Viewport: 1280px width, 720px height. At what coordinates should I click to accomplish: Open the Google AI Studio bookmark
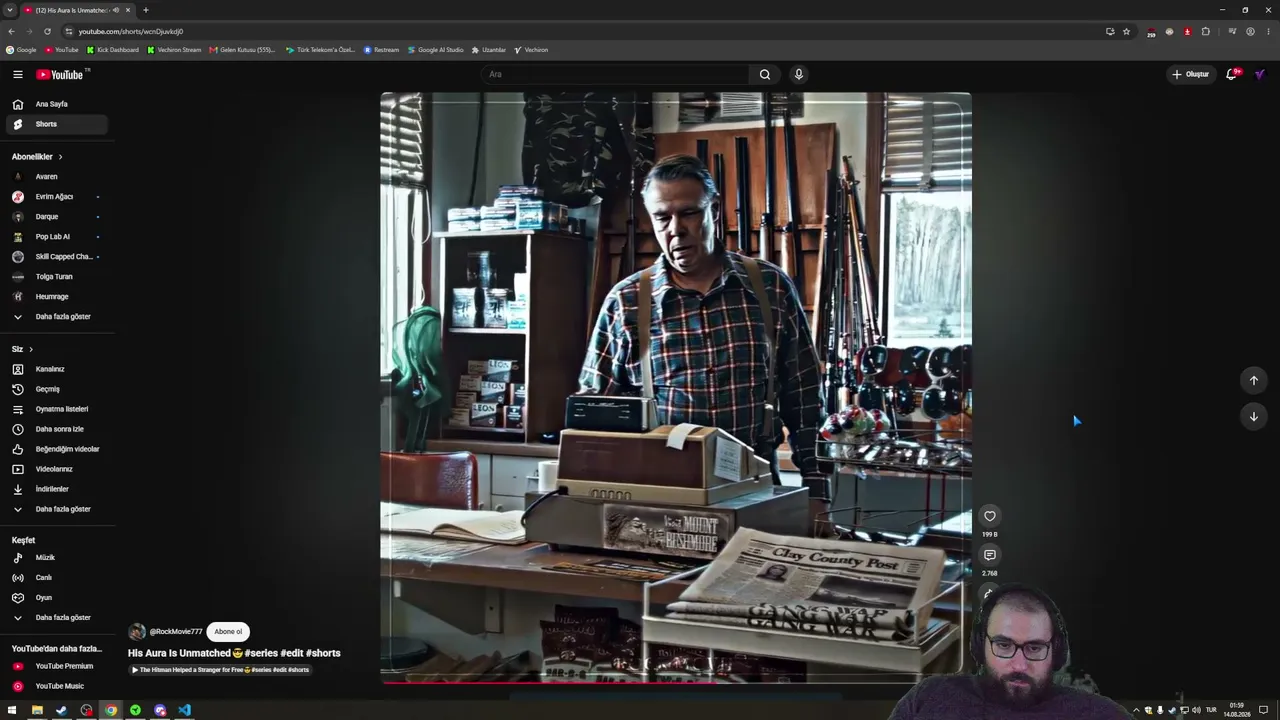click(x=436, y=50)
